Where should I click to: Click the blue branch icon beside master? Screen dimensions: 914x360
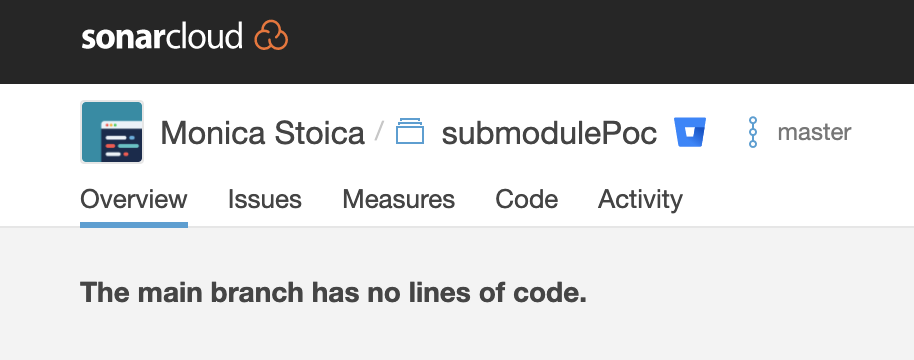click(x=753, y=132)
